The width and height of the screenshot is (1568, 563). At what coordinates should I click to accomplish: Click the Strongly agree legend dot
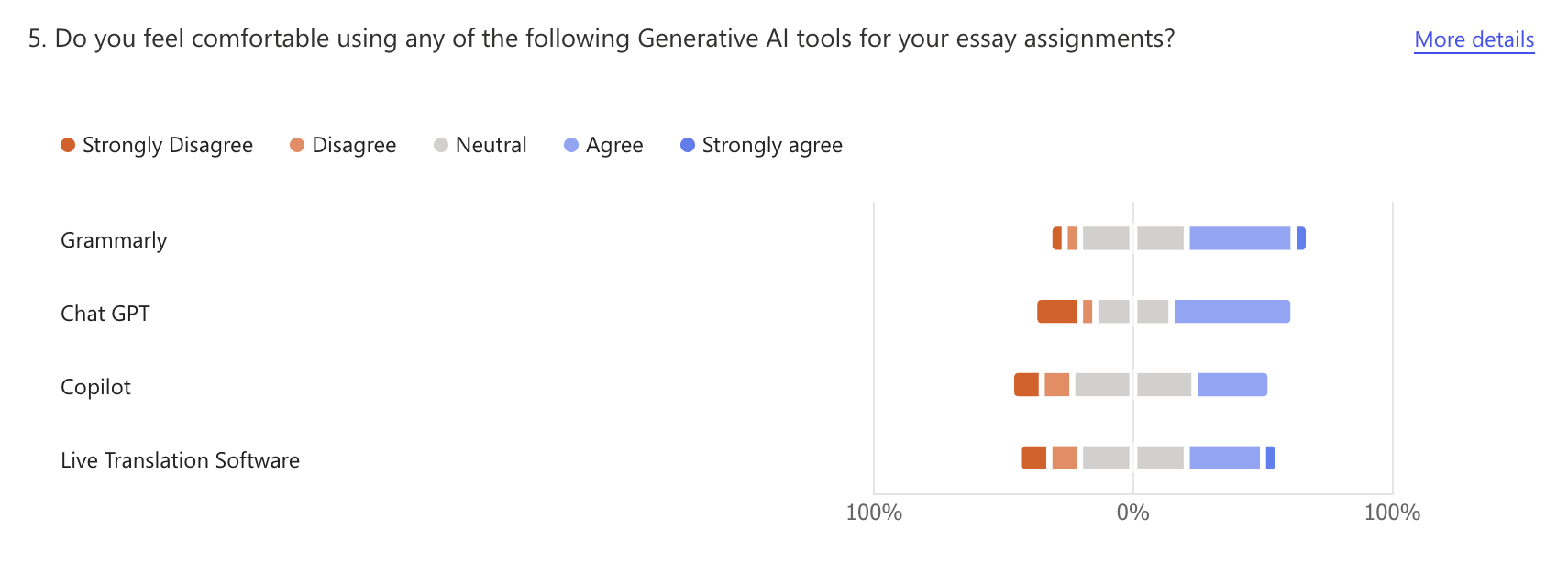click(688, 145)
